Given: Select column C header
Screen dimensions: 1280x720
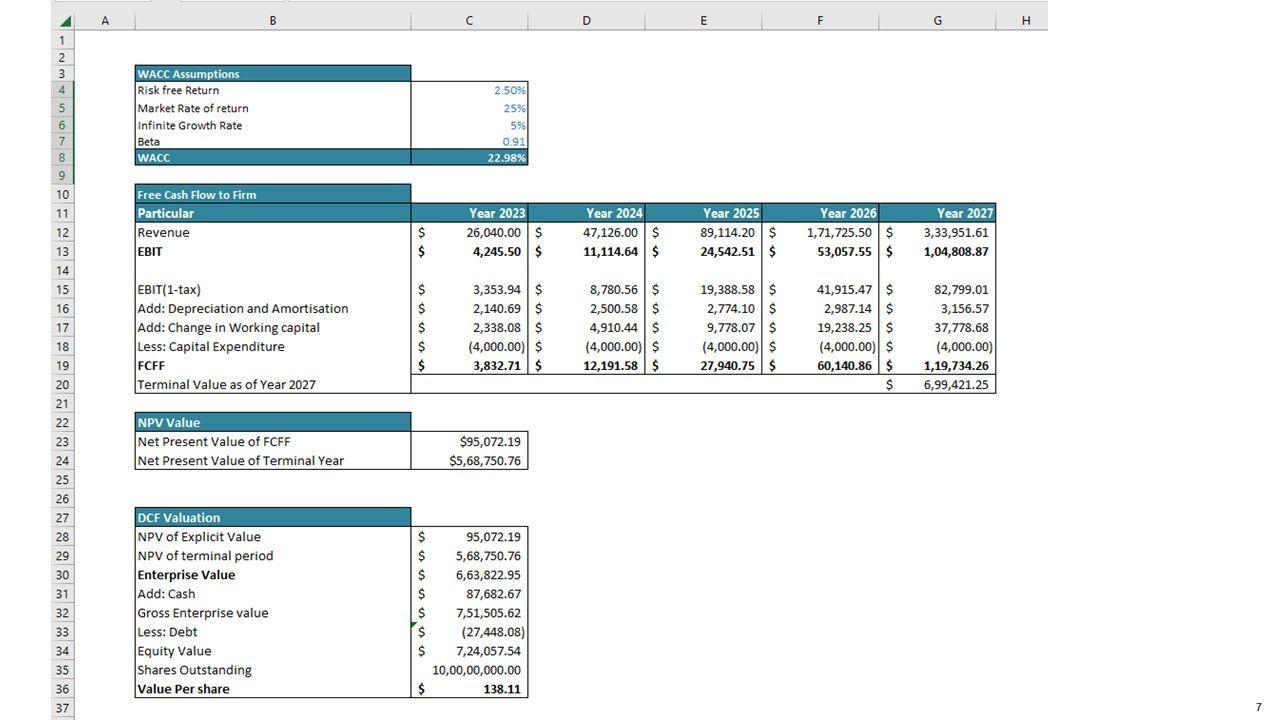Looking at the screenshot, I should pos(469,21).
